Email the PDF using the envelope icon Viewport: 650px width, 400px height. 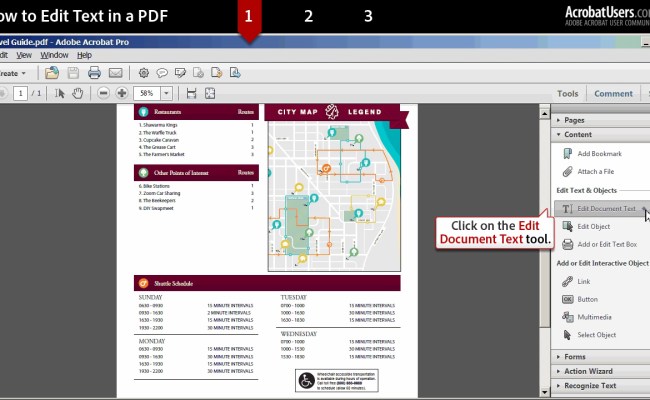(116, 73)
